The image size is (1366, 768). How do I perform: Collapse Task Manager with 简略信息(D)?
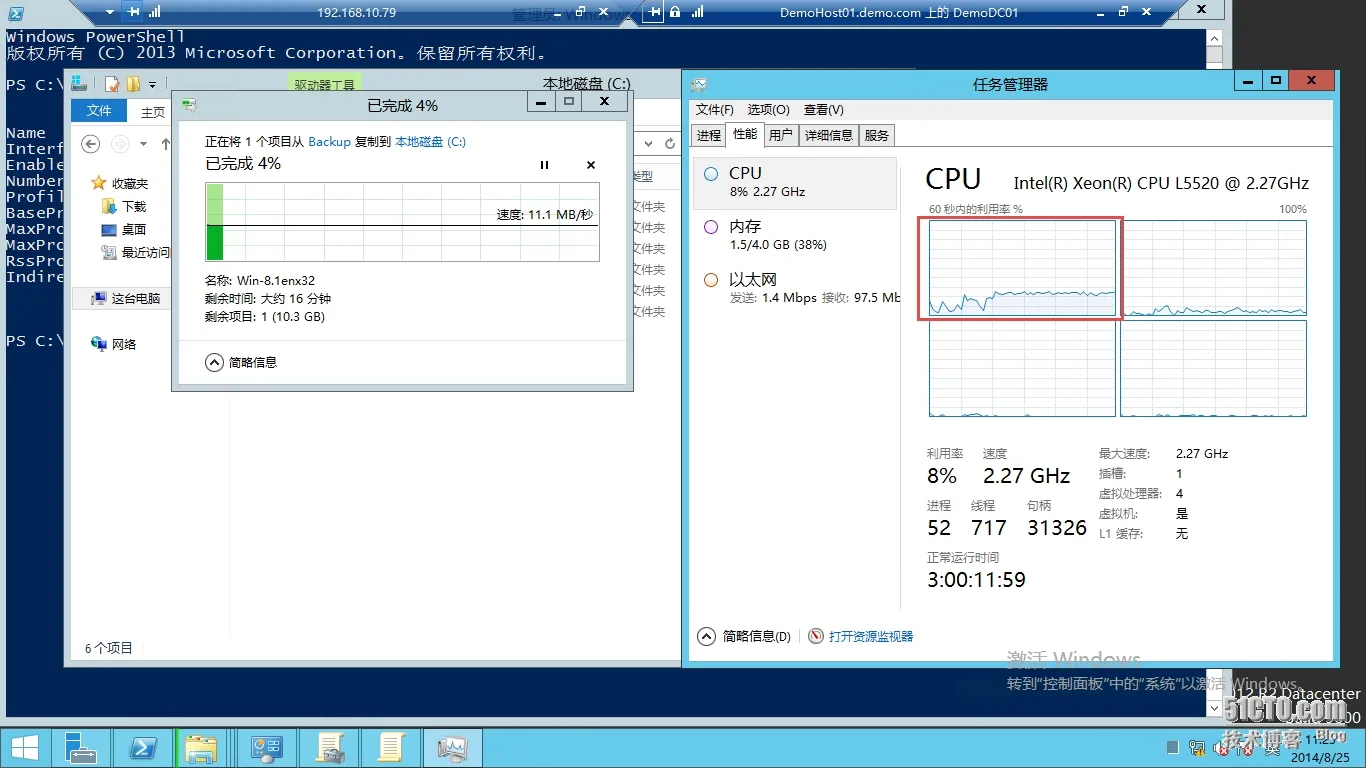pyautogui.click(x=743, y=636)
